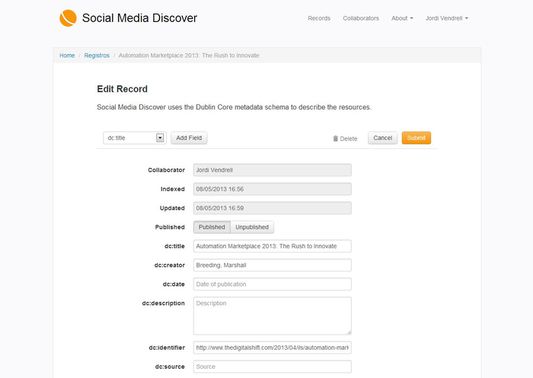Focus the dc:source input field
The width and height of the screenshot is (533, 378).
point(272,367)
